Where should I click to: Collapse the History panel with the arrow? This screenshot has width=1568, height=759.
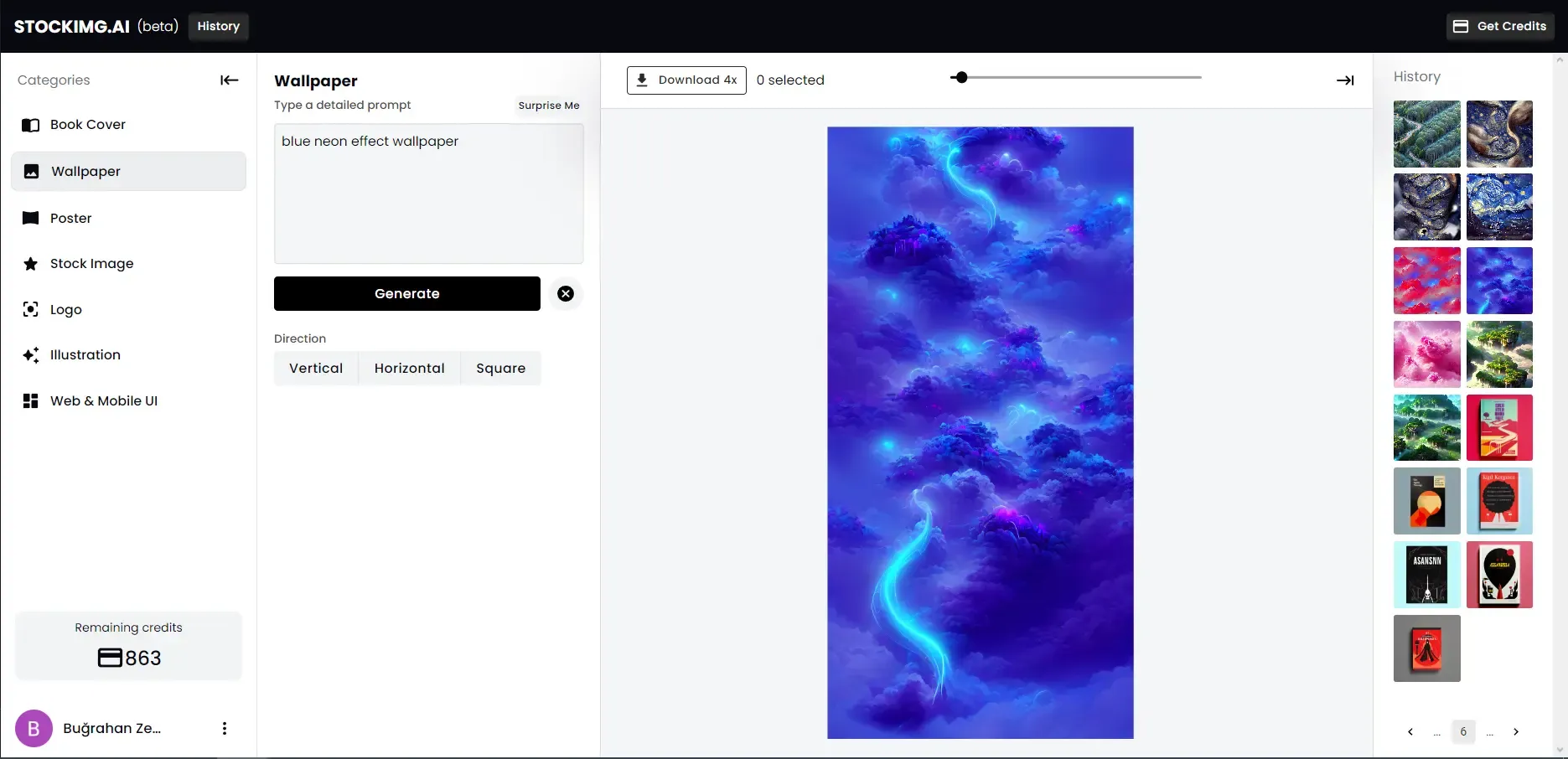1344,80
